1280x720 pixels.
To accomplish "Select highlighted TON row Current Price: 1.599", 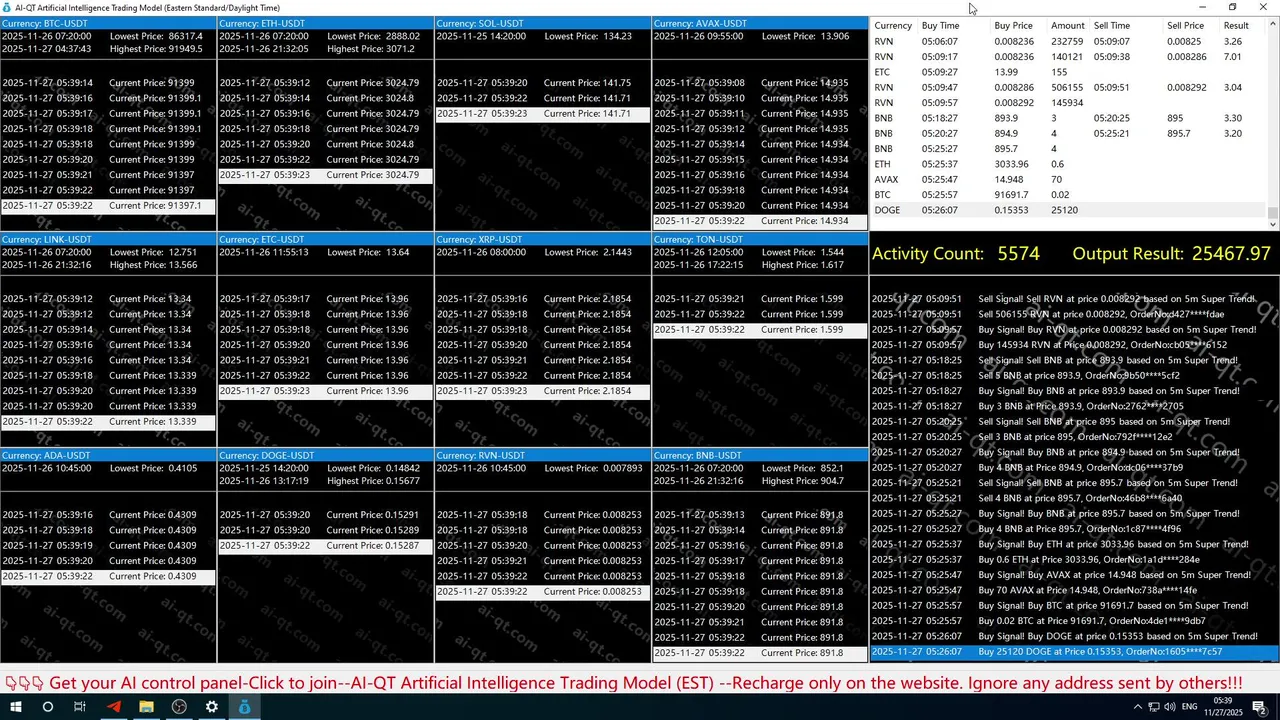I will (x=760, y=330).
